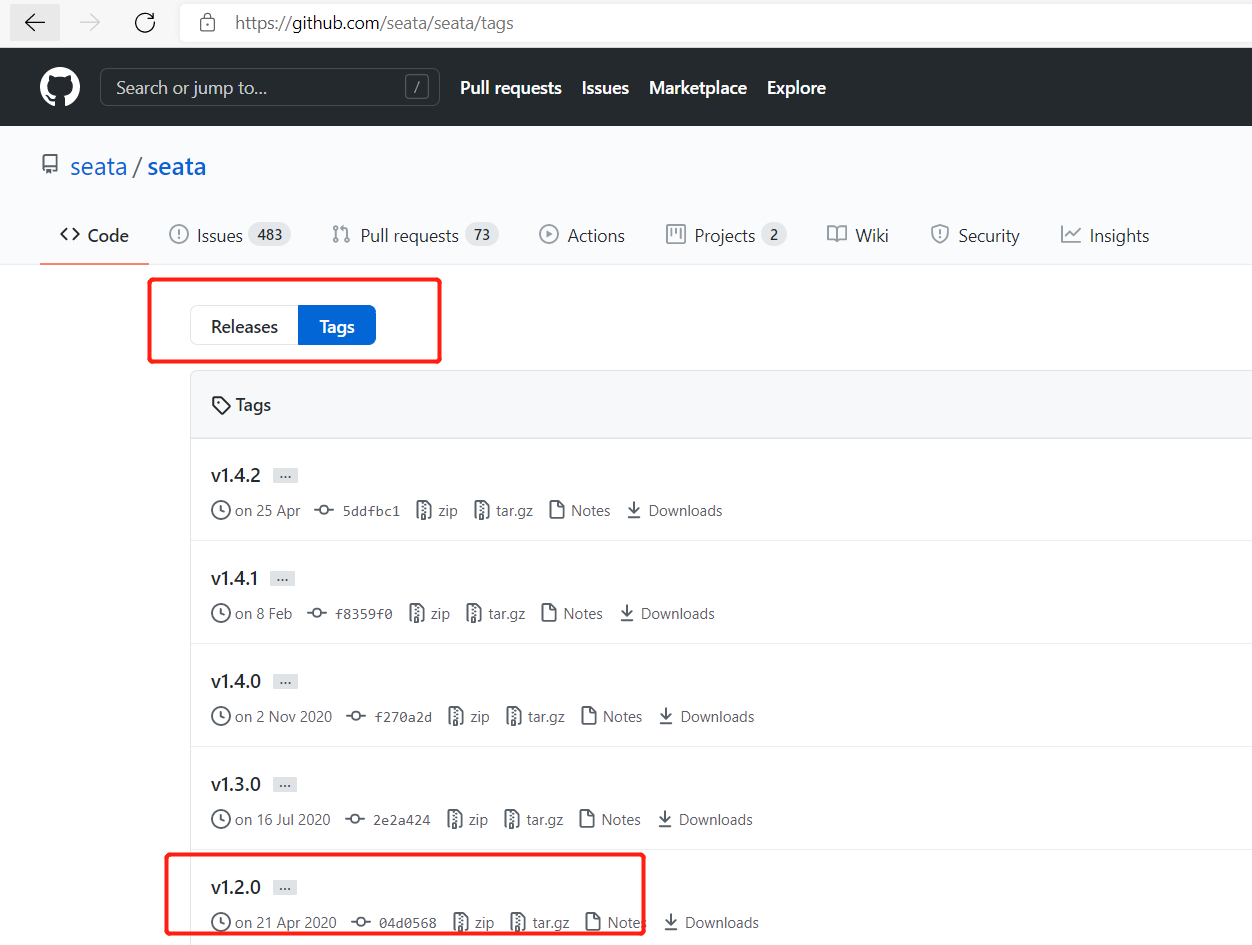1252x945 pixels.
Task: Open Notes for v1.4.2
Action: [x=579, y=510]
